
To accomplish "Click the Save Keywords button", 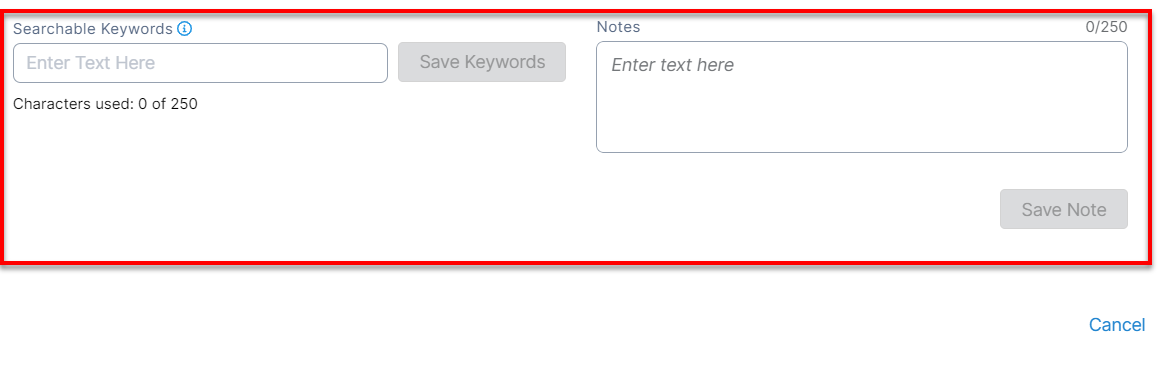I will tap(483, 62).
